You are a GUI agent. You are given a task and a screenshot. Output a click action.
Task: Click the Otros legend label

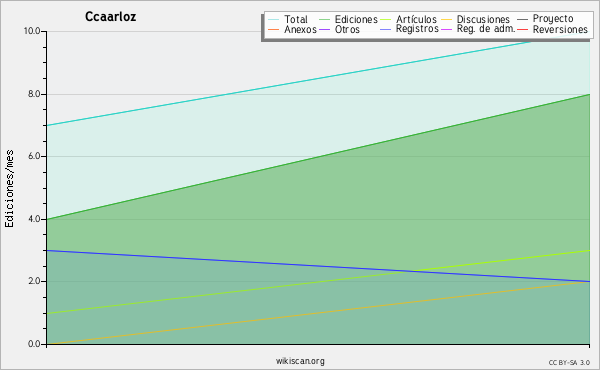pyautogui.click(x=347, y=29)
